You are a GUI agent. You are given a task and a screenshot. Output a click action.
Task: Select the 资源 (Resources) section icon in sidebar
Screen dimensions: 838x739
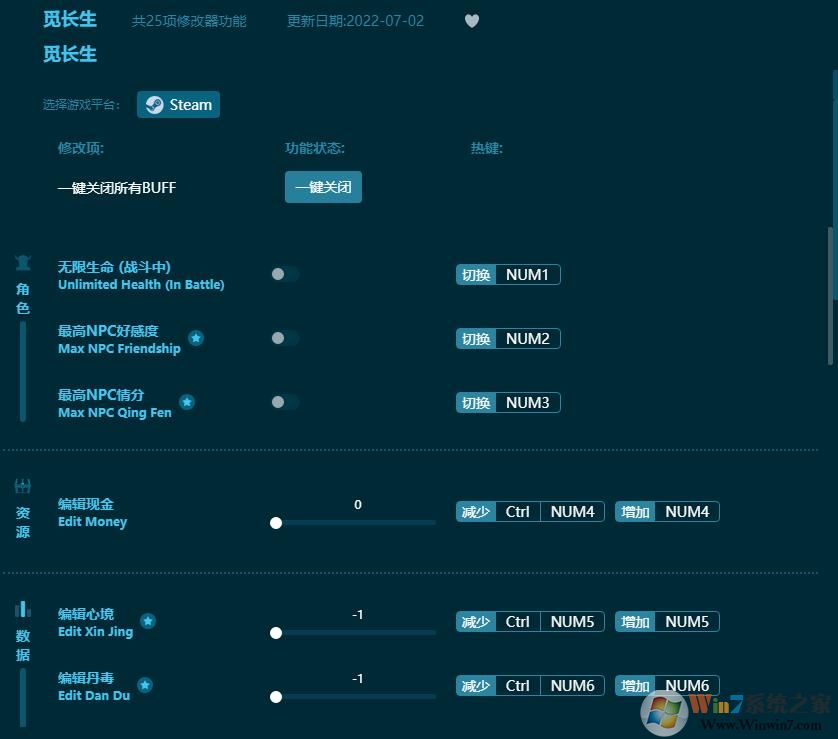pos(22,486)
